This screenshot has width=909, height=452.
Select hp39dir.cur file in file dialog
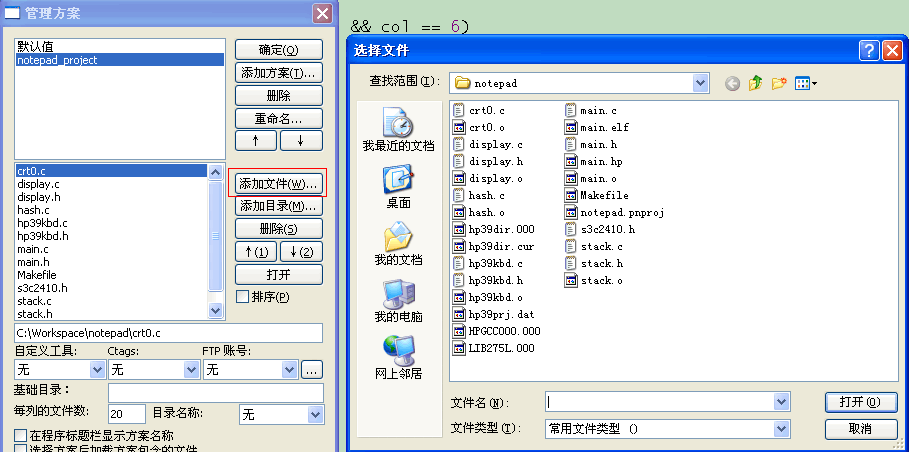point(494,246)
